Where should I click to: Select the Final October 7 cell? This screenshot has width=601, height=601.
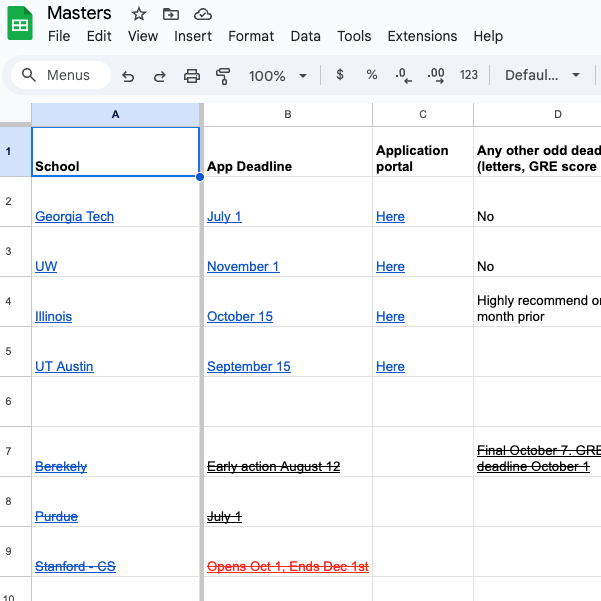pos(537,452)
